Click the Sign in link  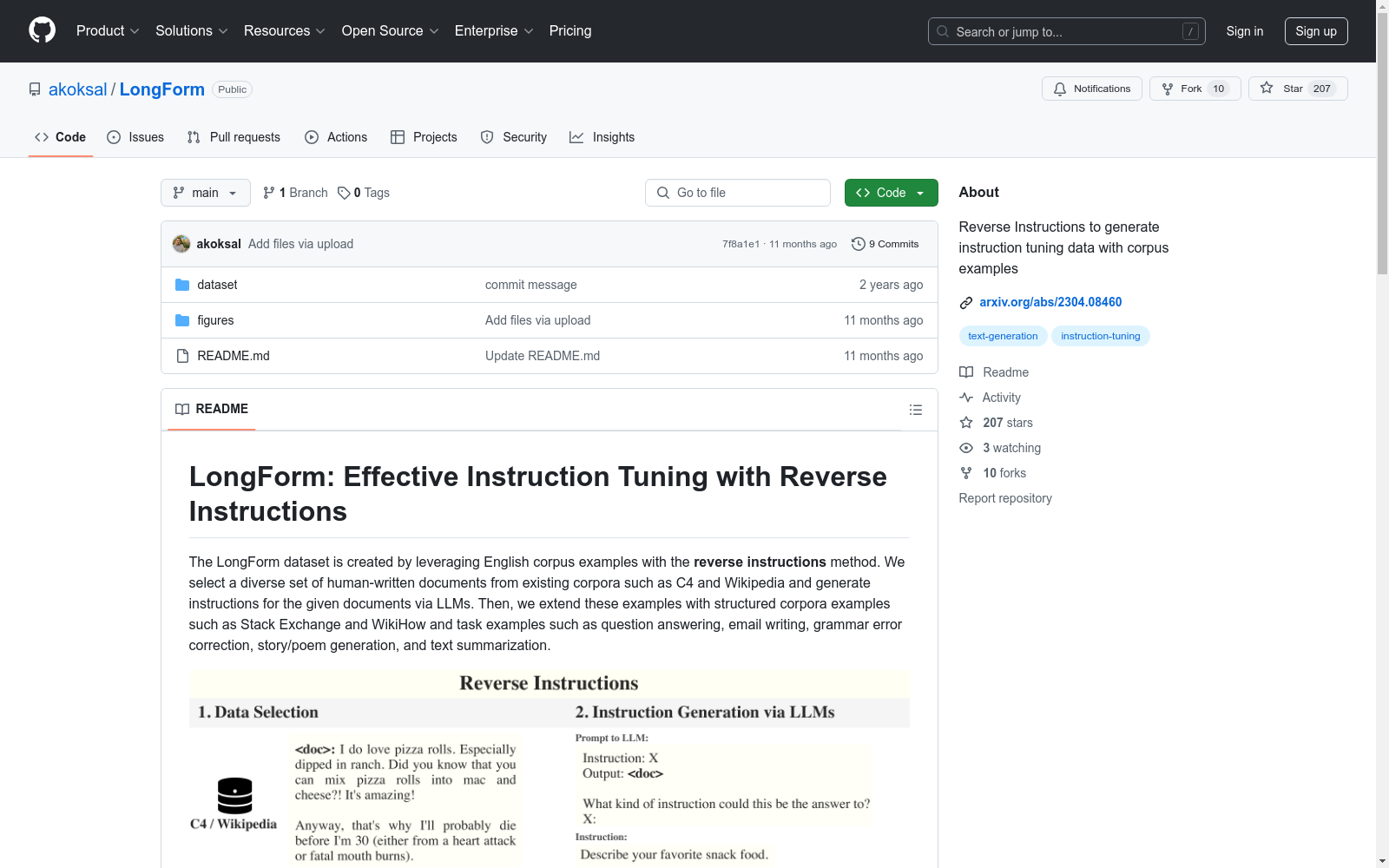[1244, 31]
